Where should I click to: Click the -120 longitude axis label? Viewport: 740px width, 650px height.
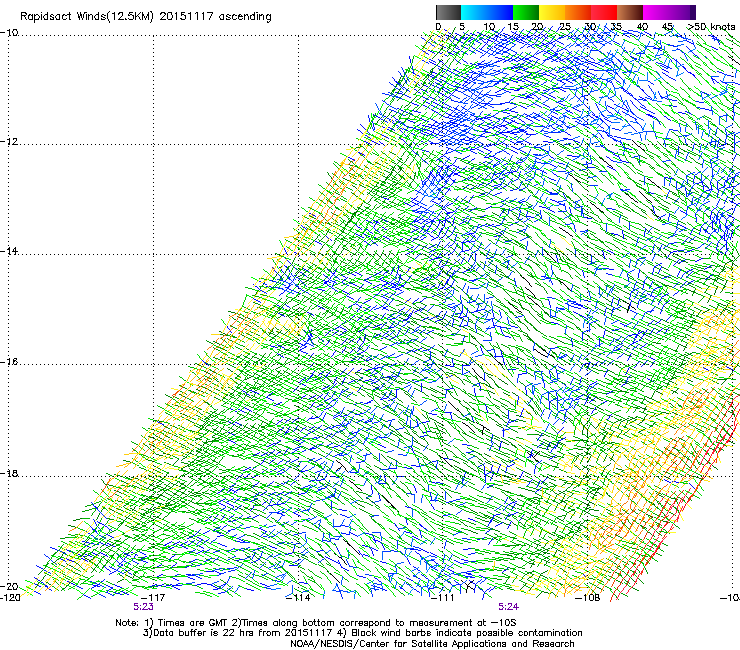tap(10, 598)
